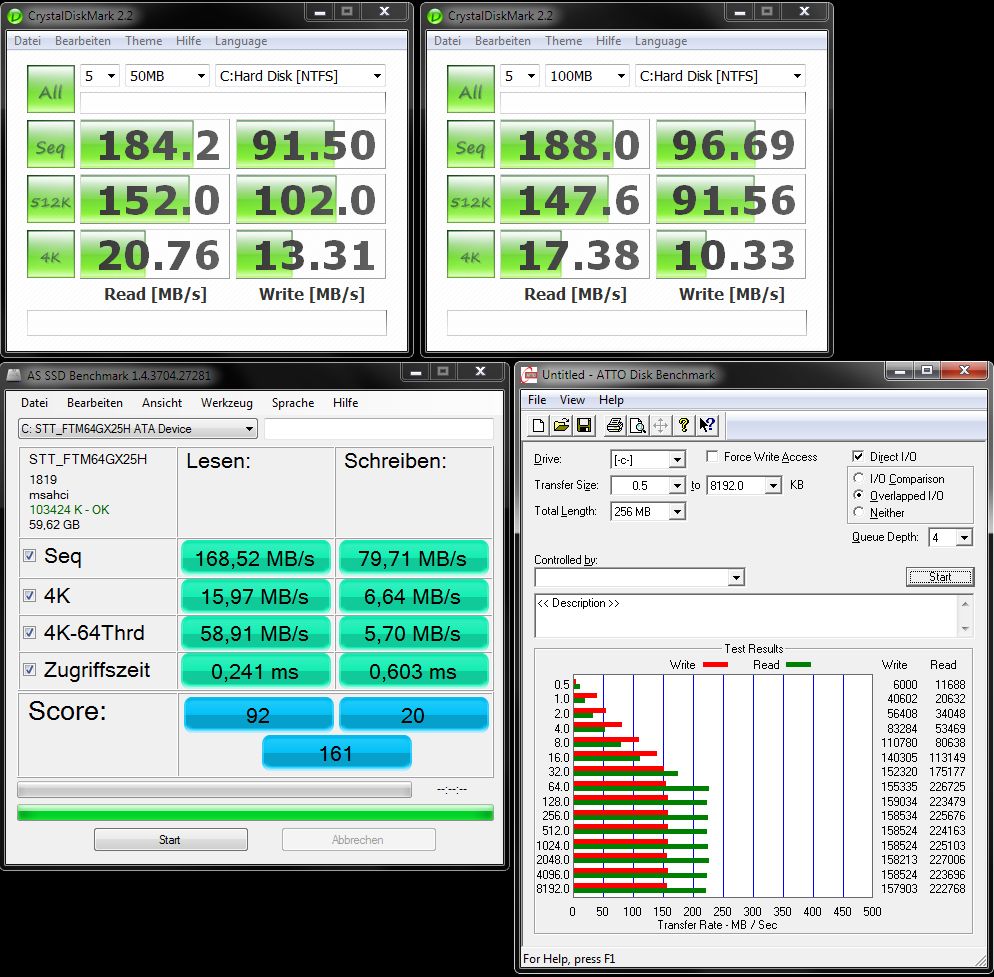Click Start button in ATTO Disk Benchmark

(939, 577)
